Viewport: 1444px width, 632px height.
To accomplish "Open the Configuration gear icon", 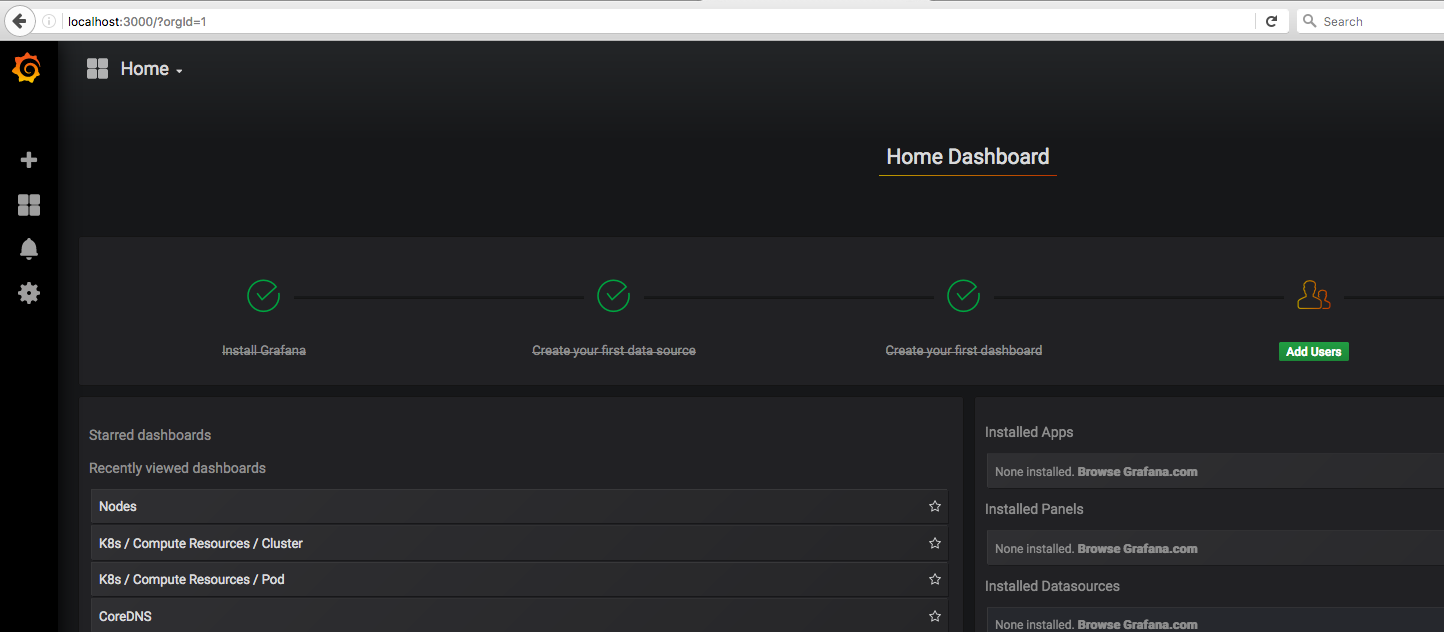I will 29,293.
